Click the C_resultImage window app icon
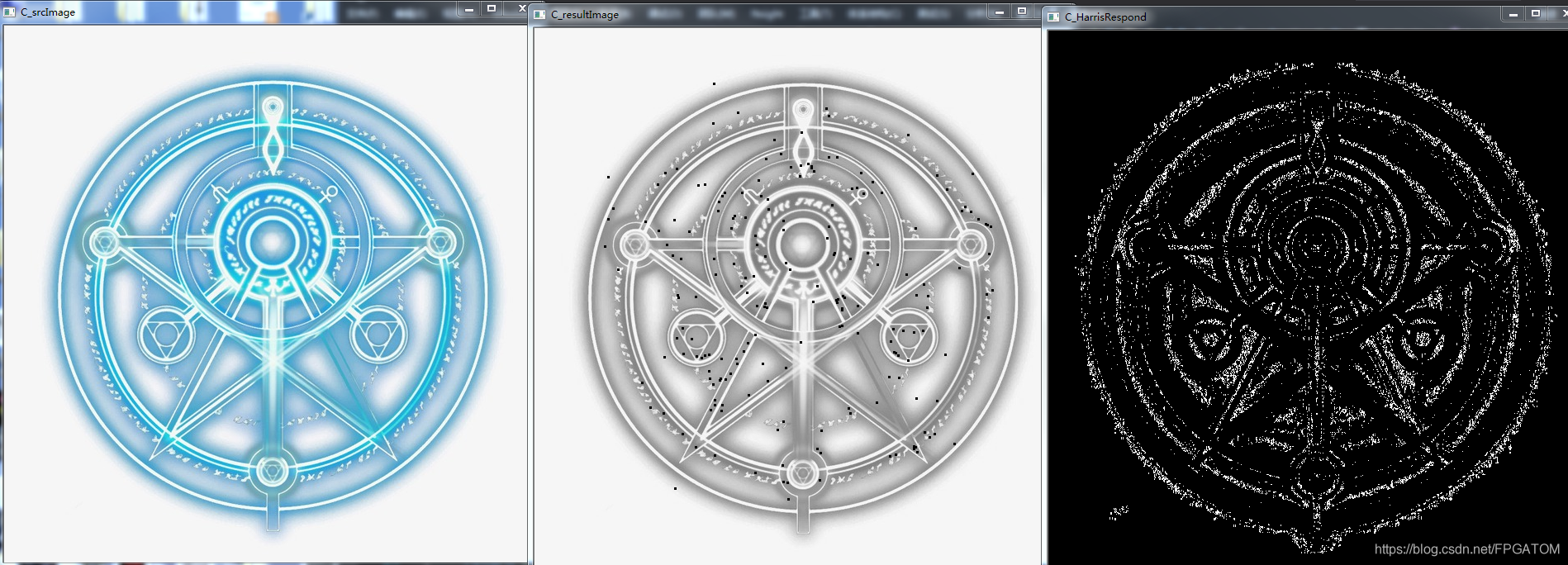This screenshot has width=1568, height=565. (540, 14)
